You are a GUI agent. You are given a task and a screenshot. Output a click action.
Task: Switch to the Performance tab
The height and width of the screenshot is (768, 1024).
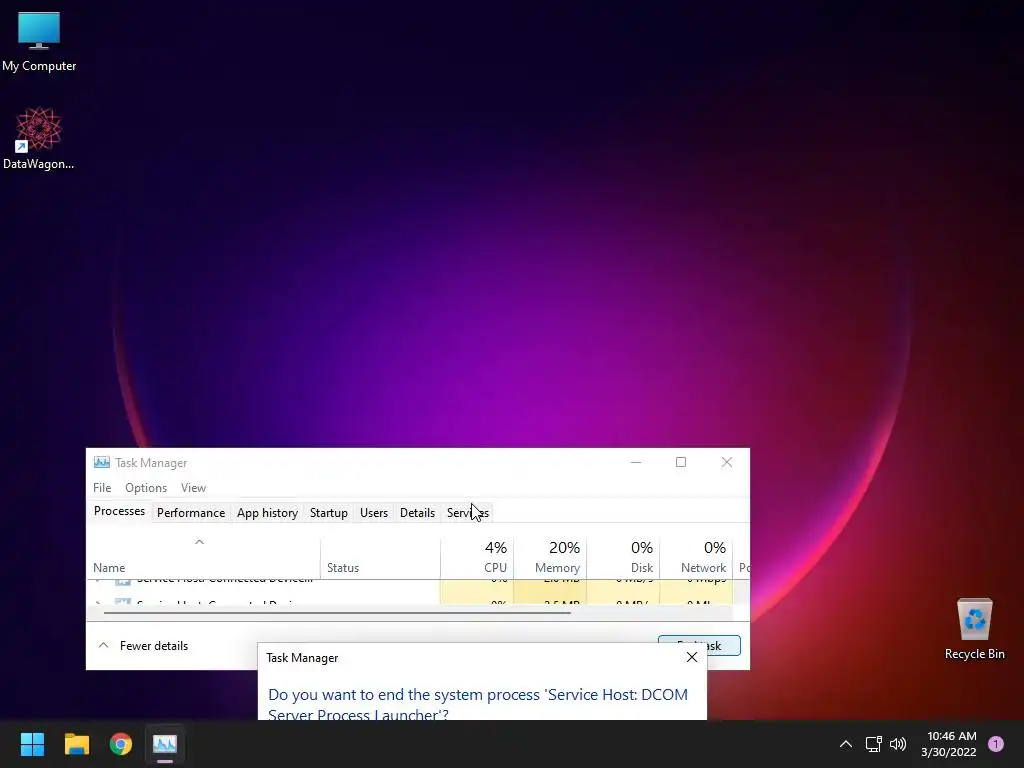click(x=191, y=513)
